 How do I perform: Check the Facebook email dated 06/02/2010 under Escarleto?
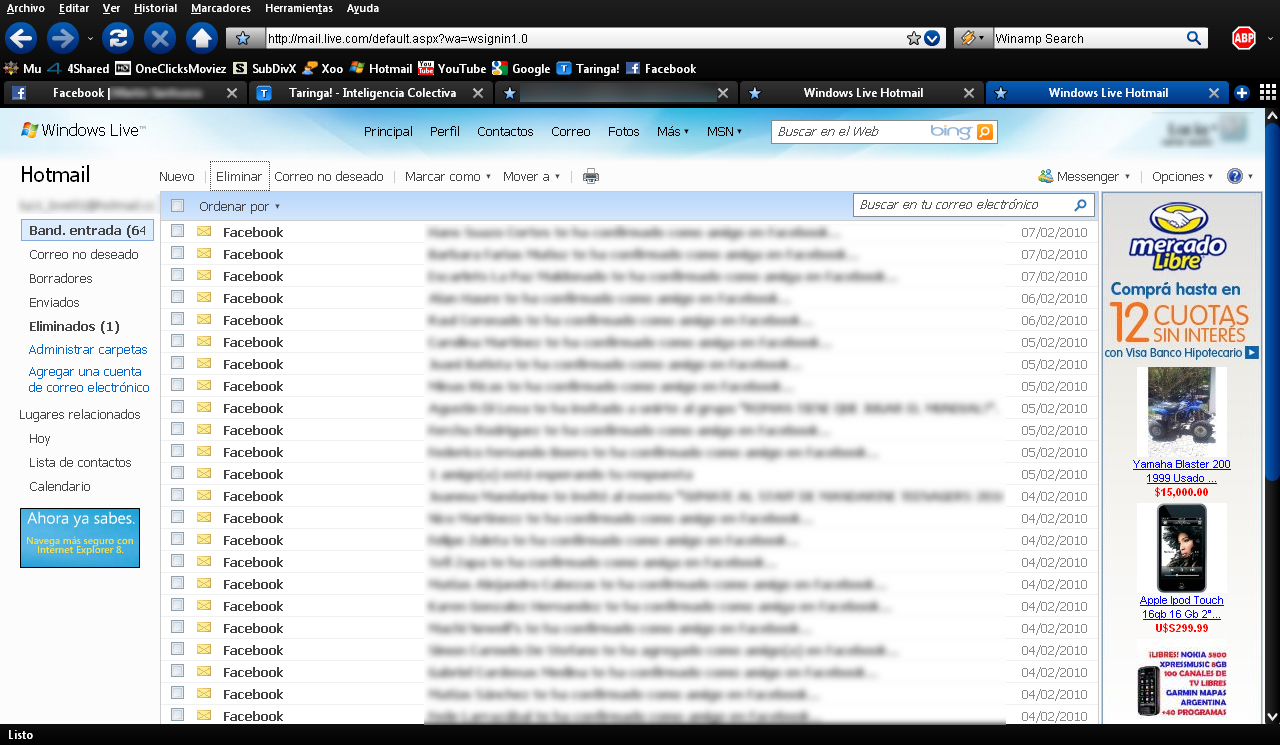(x=177, y=297)
